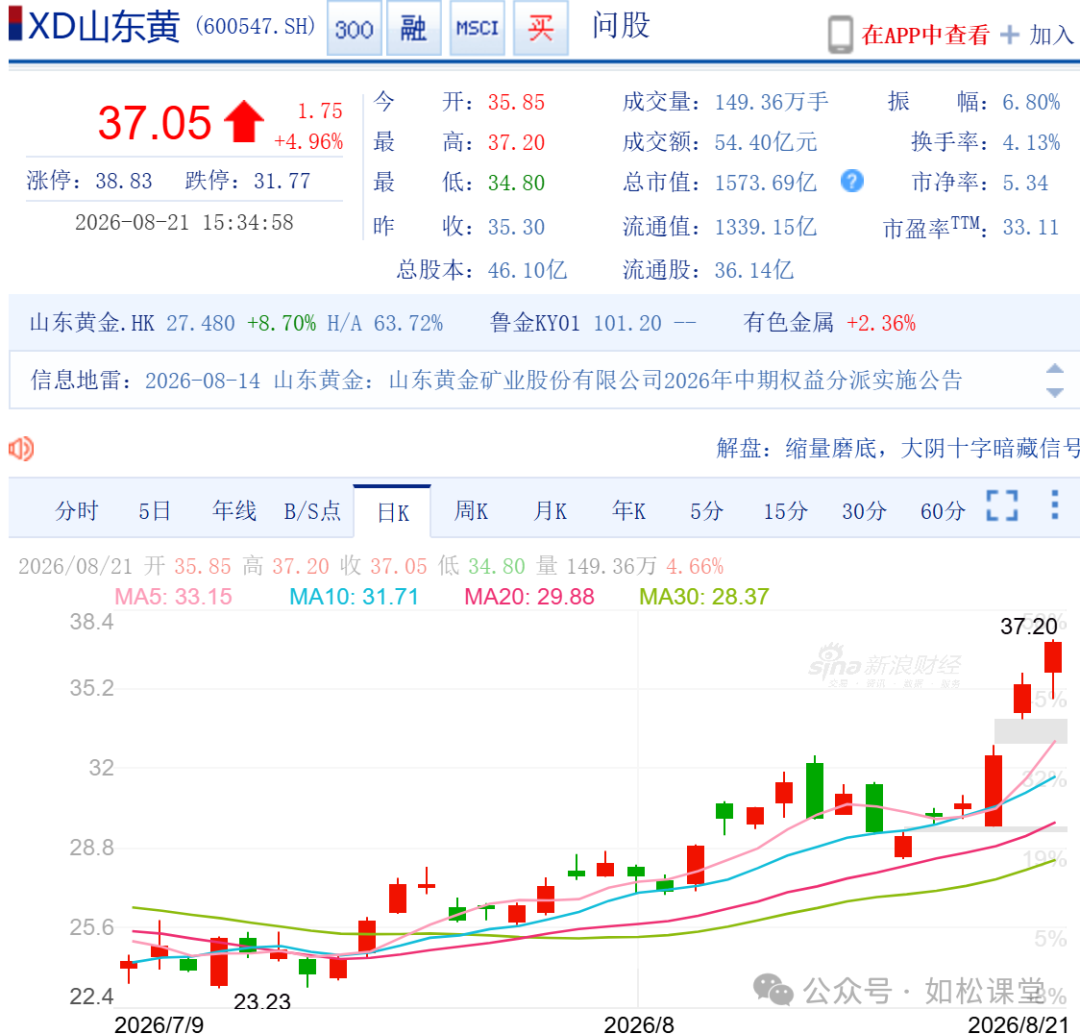Select the 日K tab
Screen dimensions: 1080x1034
click(393, 513)
